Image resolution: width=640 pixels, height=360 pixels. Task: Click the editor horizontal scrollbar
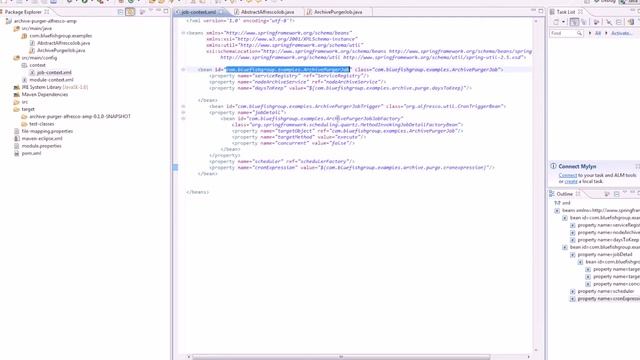pyautogui.click(x=341, y=357)
